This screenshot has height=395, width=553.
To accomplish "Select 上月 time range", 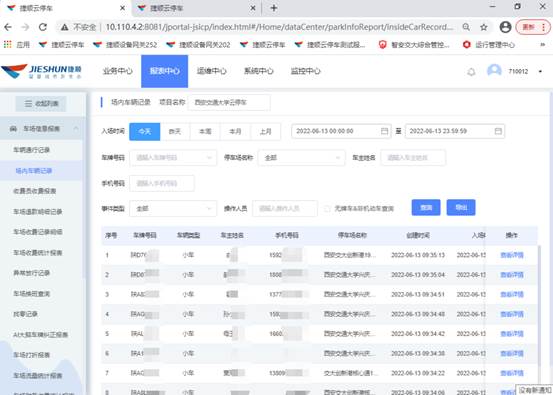I will coord(266,132).
